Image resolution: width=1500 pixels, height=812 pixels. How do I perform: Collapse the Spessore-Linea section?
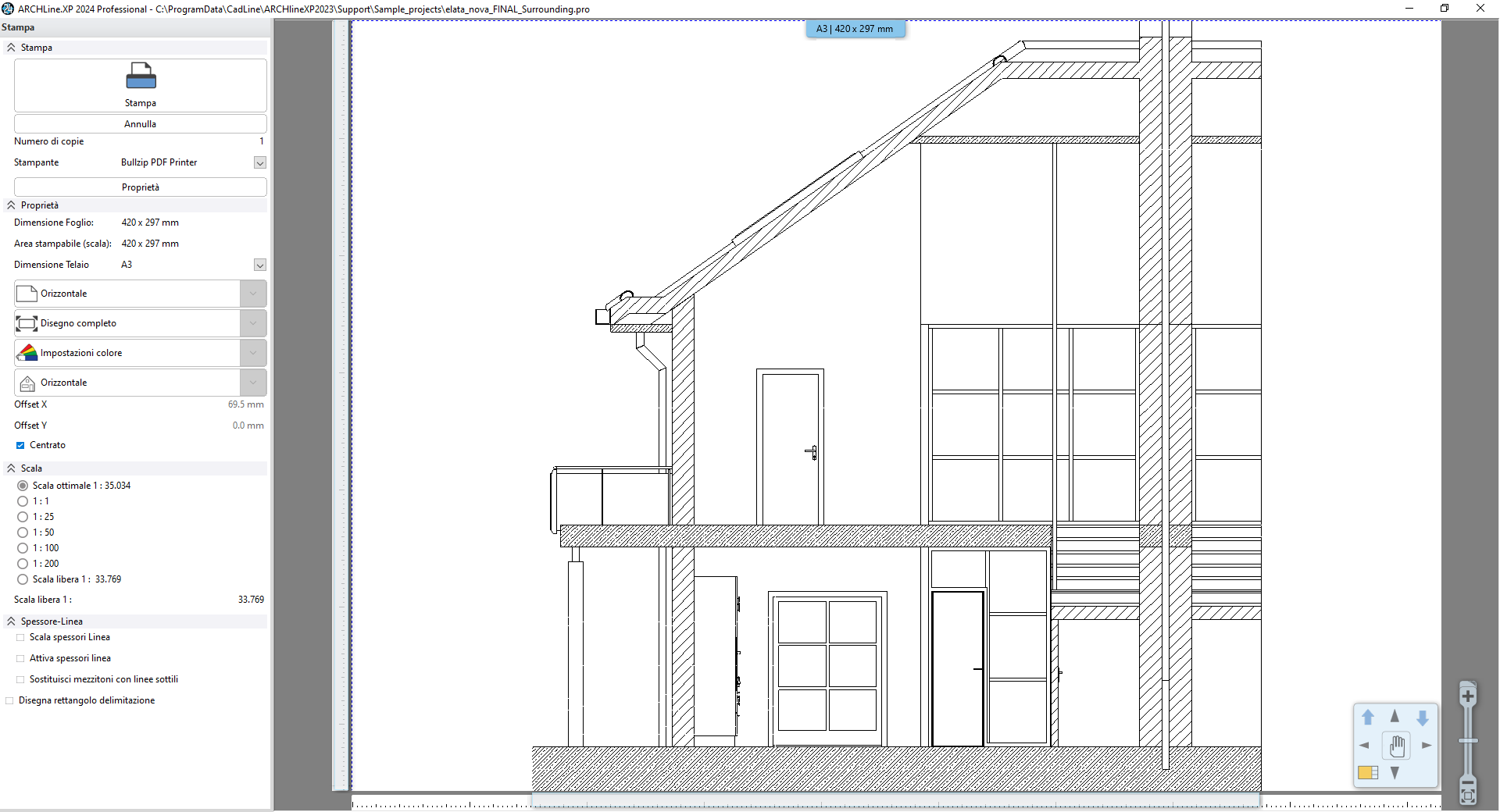(12, 621)
